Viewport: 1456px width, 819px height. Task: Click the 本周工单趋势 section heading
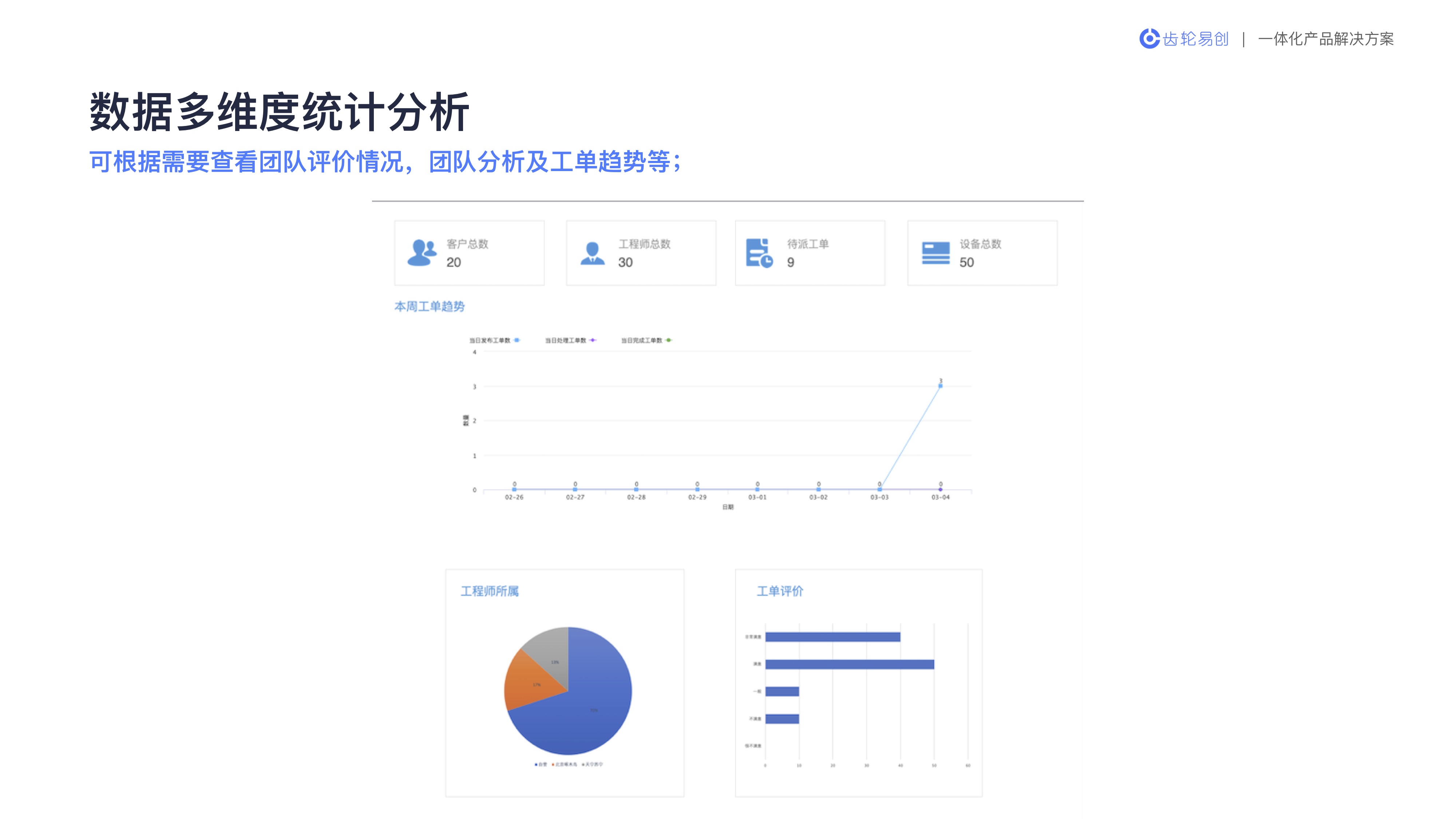[430, 306]
